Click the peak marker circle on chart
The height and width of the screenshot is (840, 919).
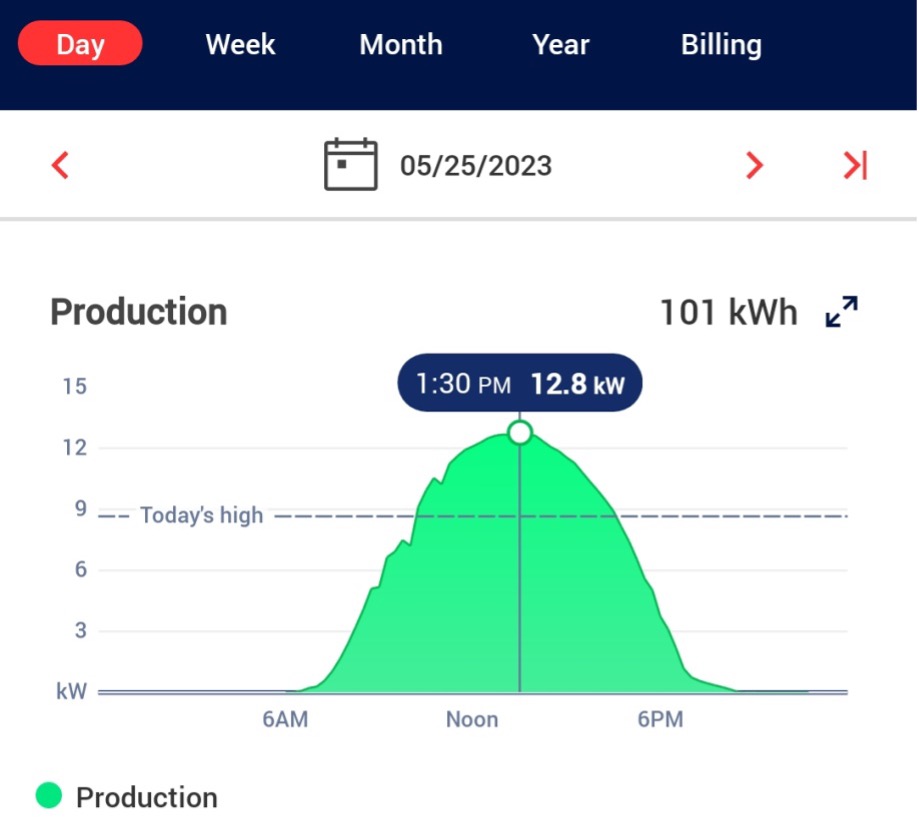tap(519, 432)
